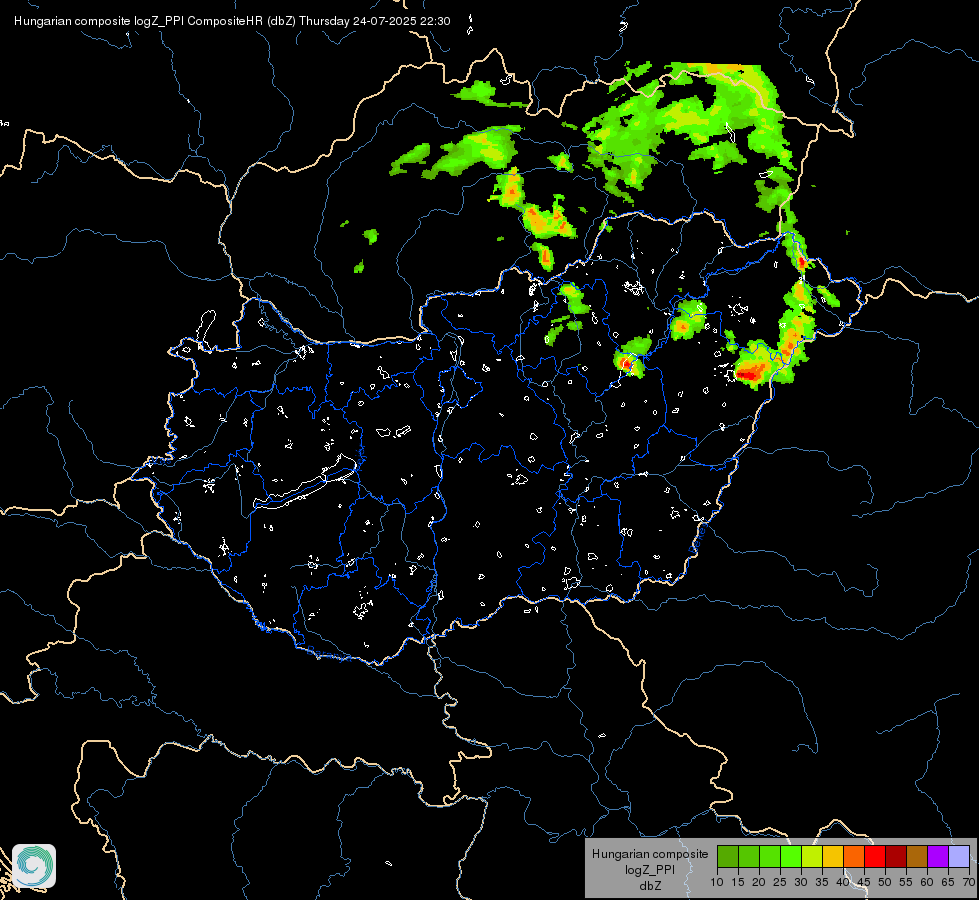Click the legend scale value '45'
The image size is (979, 900).
[x=863, y=883]
